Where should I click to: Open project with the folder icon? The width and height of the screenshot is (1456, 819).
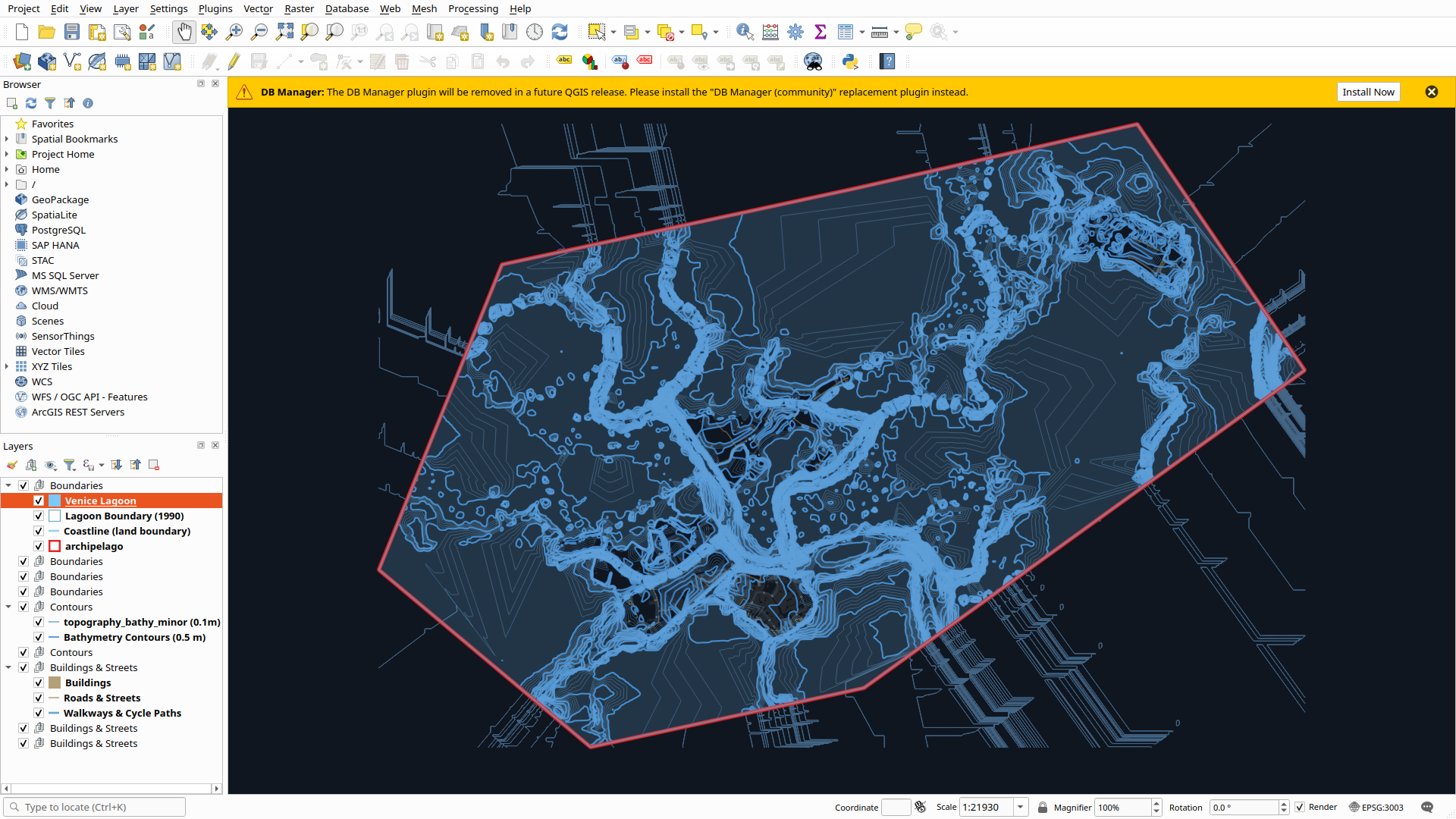click(47, 32)
